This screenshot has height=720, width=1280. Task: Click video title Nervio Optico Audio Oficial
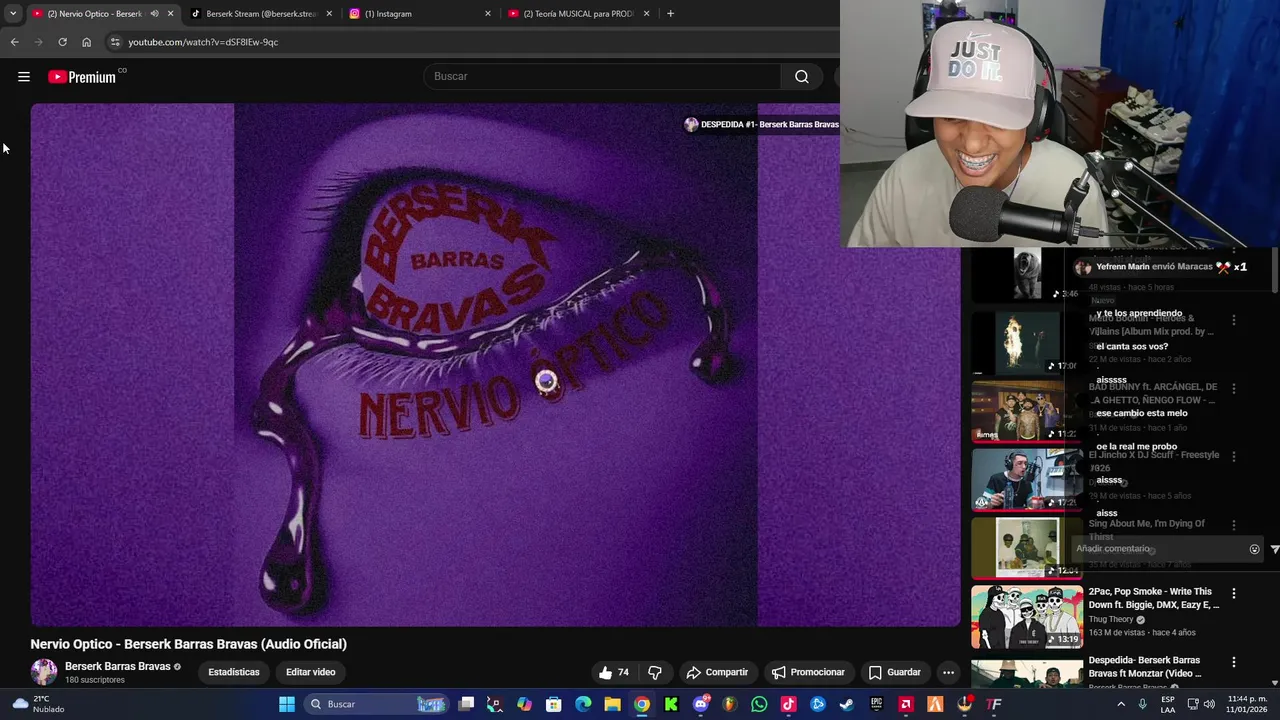(x=189, y=644)
